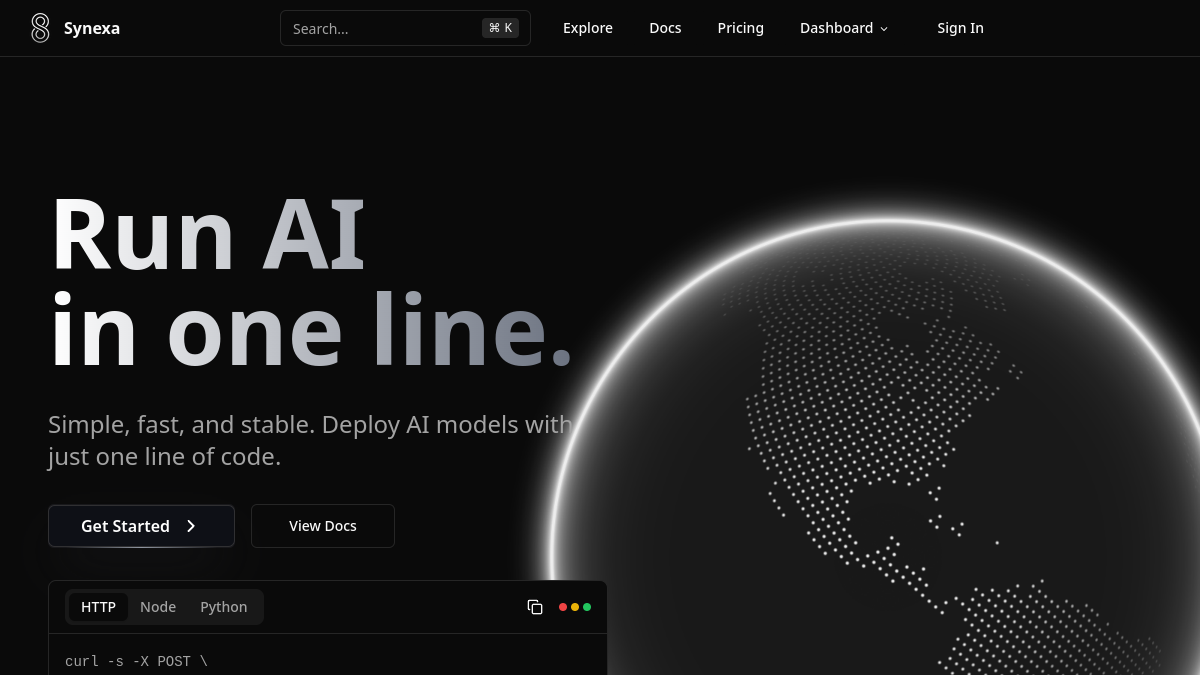This screenshot has width=1200, height=675.
Task: Click the Synexa brand name
Action: tap(92, 28)
